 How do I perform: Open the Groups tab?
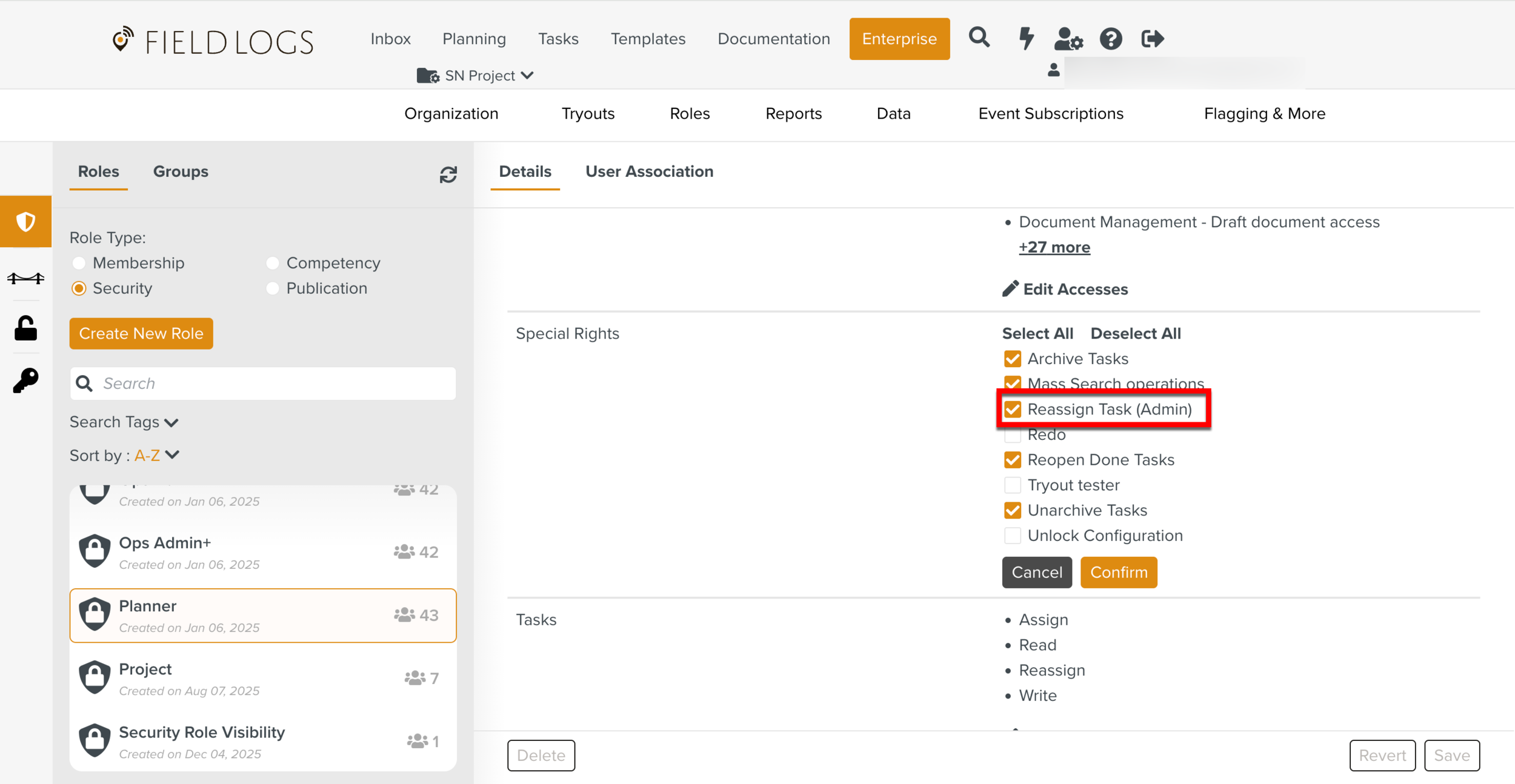coord(180,171)
